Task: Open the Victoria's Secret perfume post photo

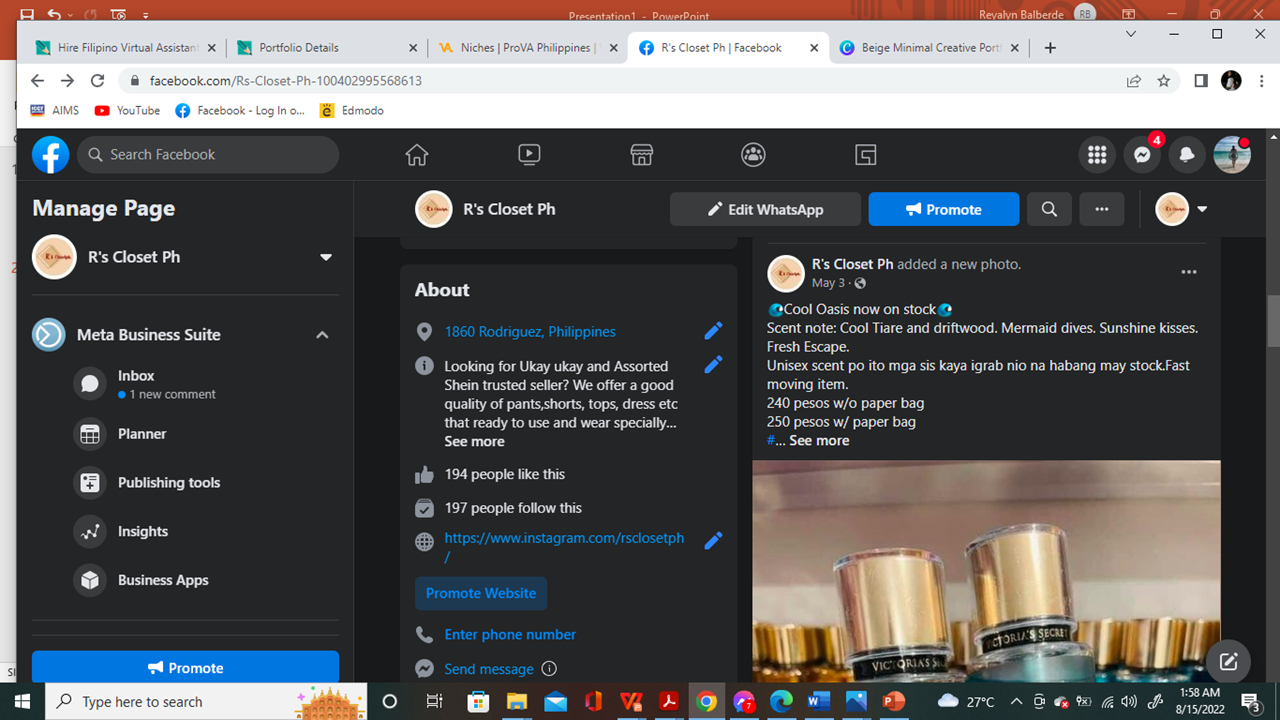Action: pyautogui.click(x=986, y=572)
